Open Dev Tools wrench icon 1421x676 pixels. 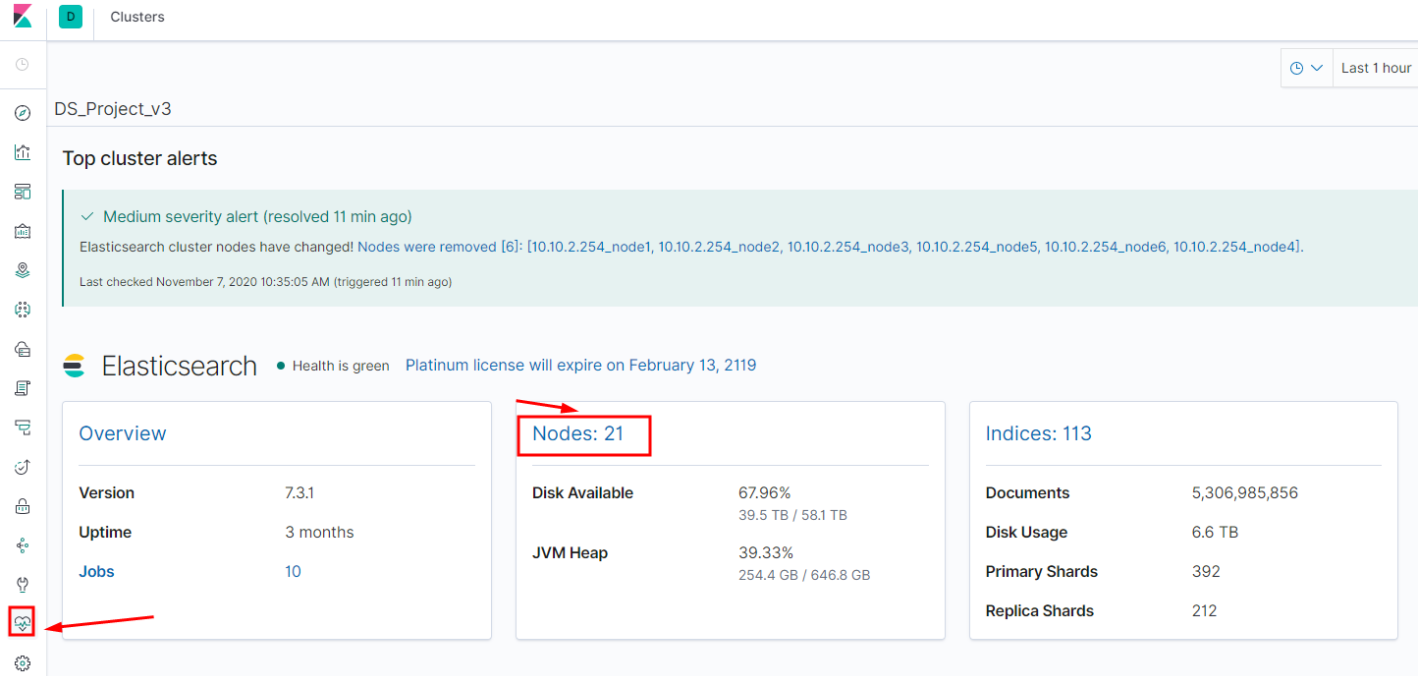[x=22, y=585]
